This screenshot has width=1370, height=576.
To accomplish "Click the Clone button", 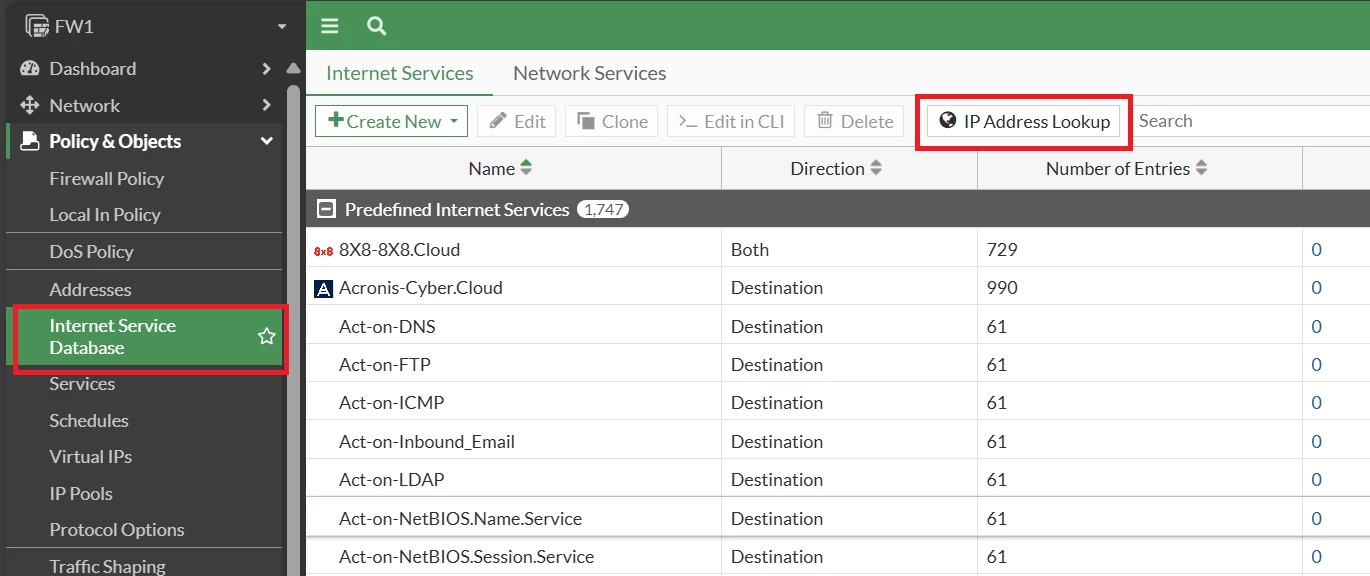I will [612, 121].
